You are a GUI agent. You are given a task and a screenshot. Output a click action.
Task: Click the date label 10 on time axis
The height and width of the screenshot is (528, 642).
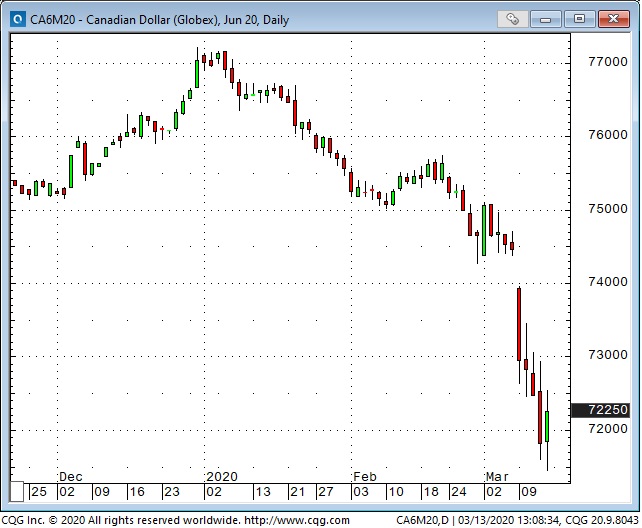[396, 492]
